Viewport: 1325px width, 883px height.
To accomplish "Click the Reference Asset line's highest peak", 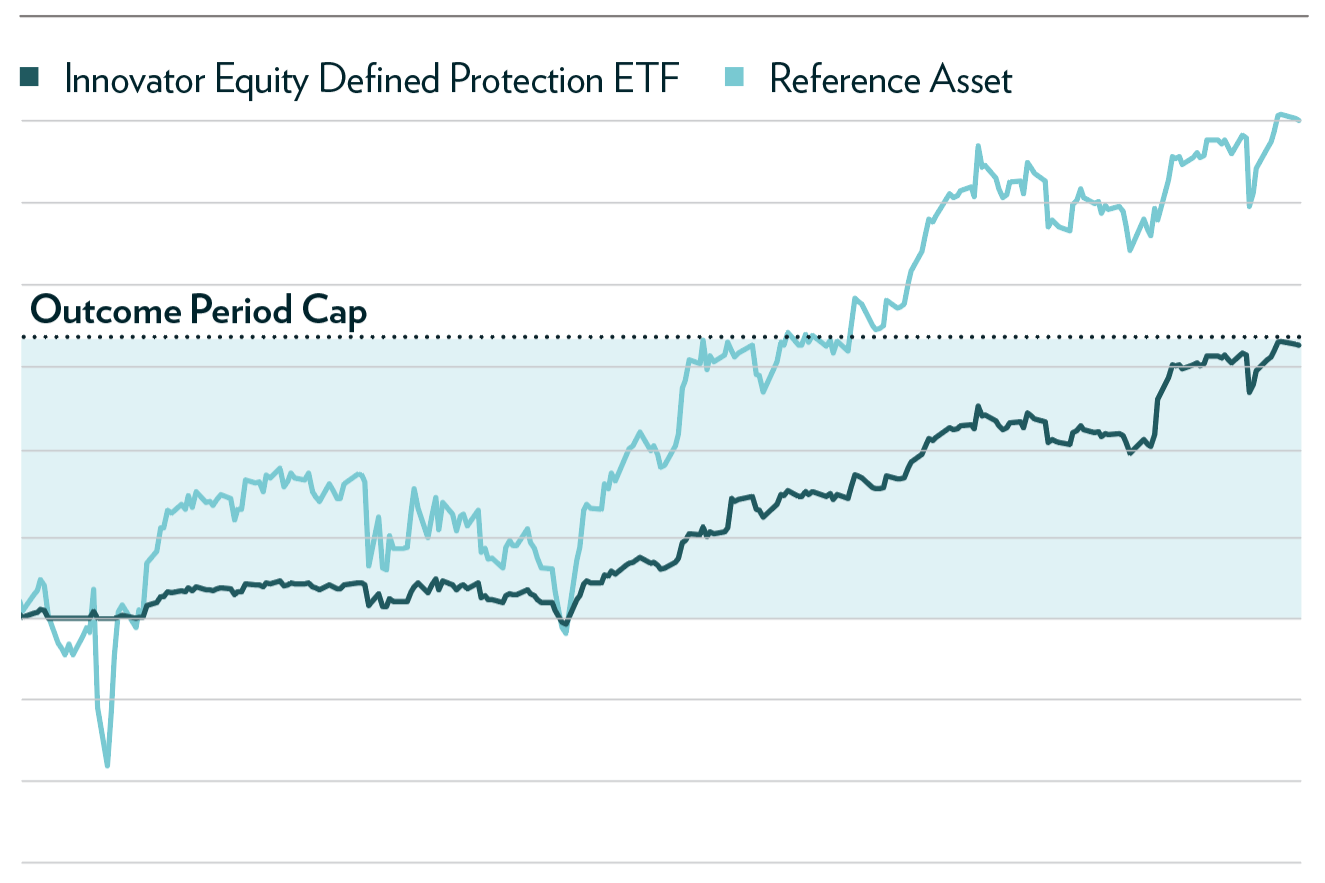I will (1280, 114).
